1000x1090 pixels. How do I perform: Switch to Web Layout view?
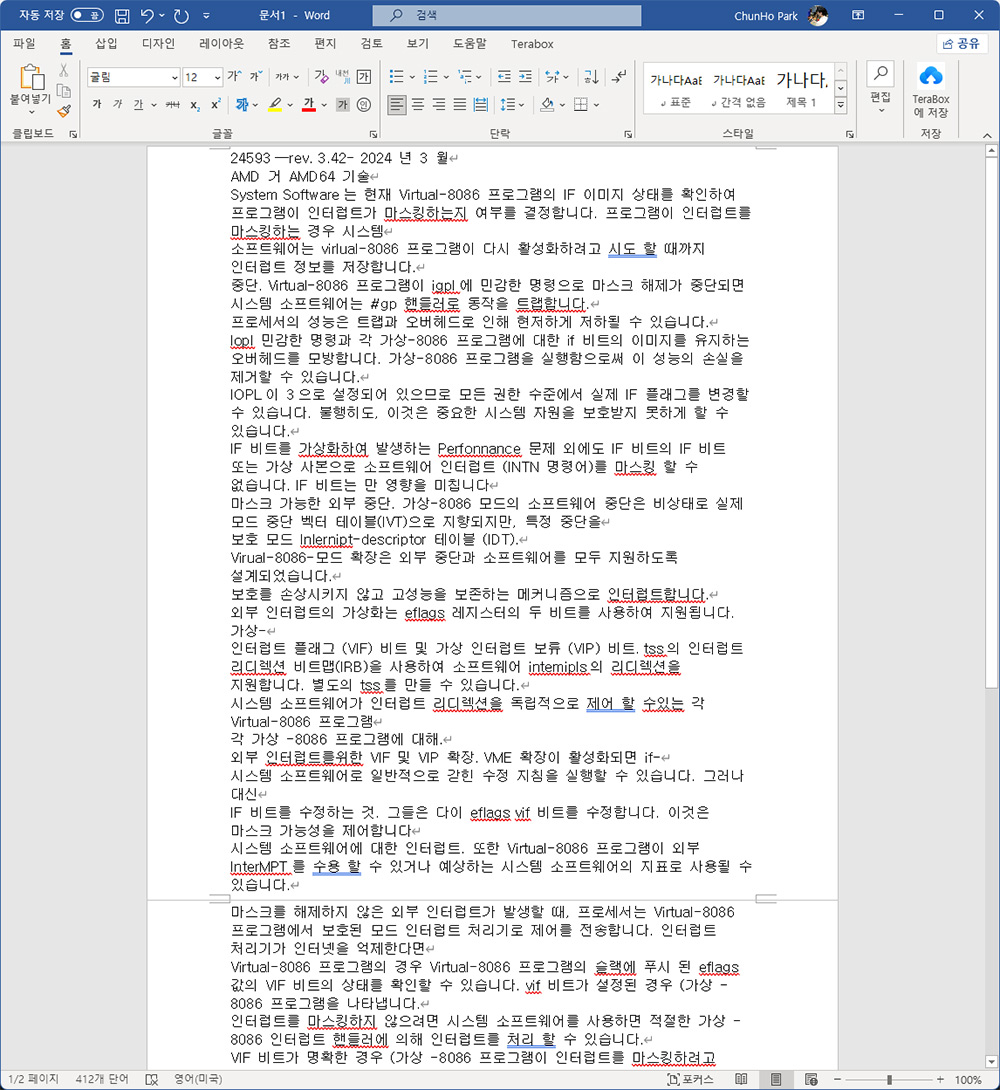coord(810,1079)
